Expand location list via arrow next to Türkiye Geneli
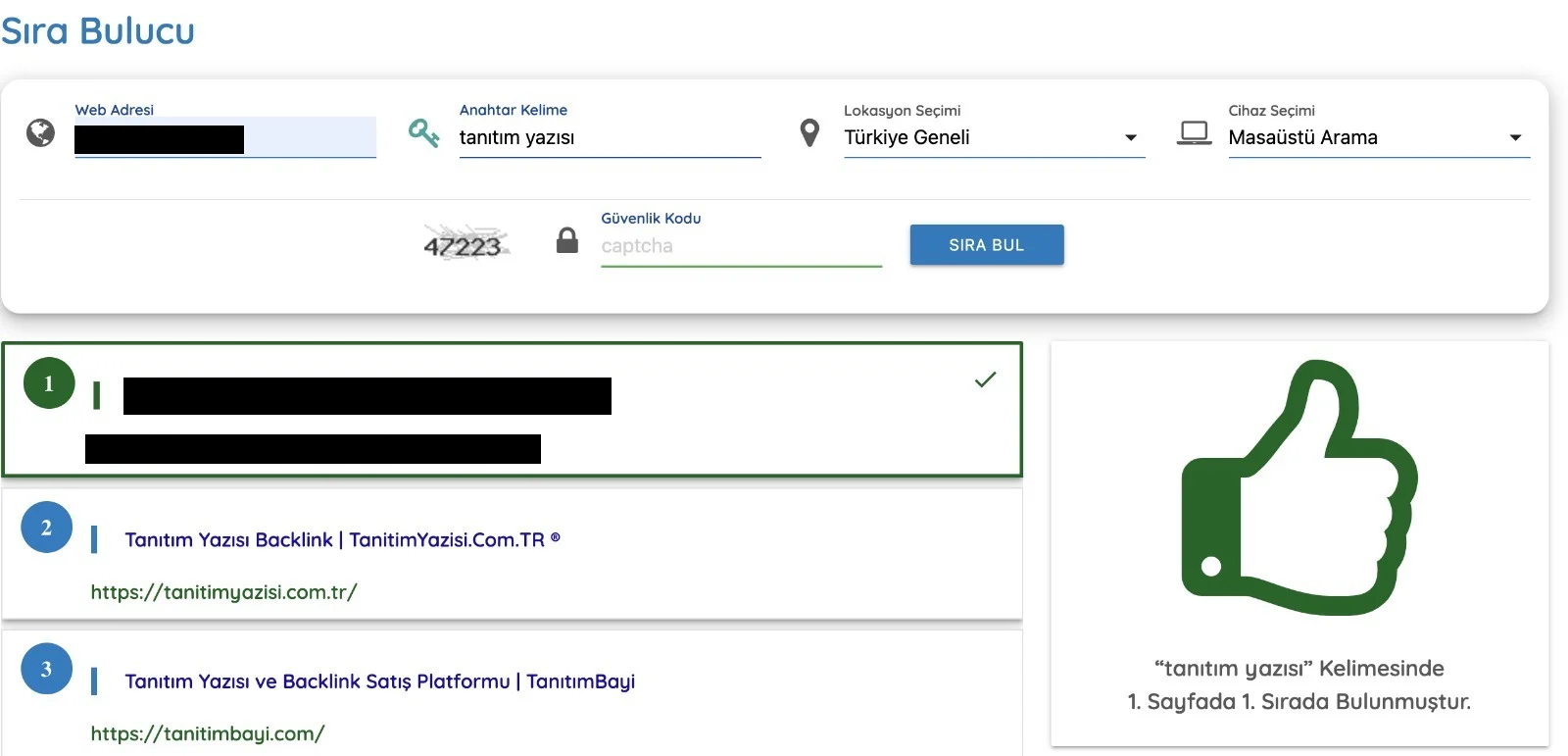Screen dimensions: 1568x756 pos(1131,138)
